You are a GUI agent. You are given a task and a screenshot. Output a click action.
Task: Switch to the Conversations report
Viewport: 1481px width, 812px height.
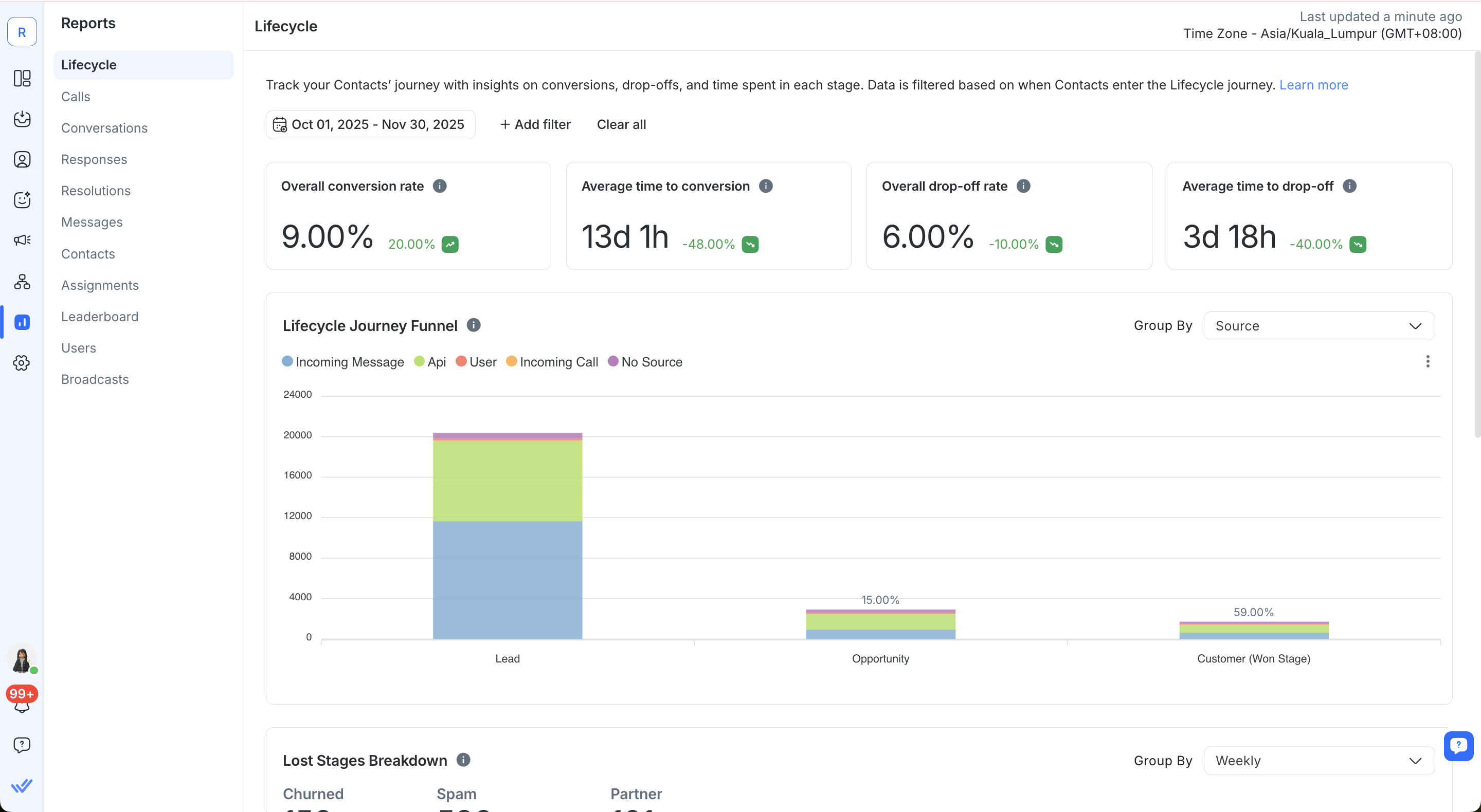click(x=104, y=127)
